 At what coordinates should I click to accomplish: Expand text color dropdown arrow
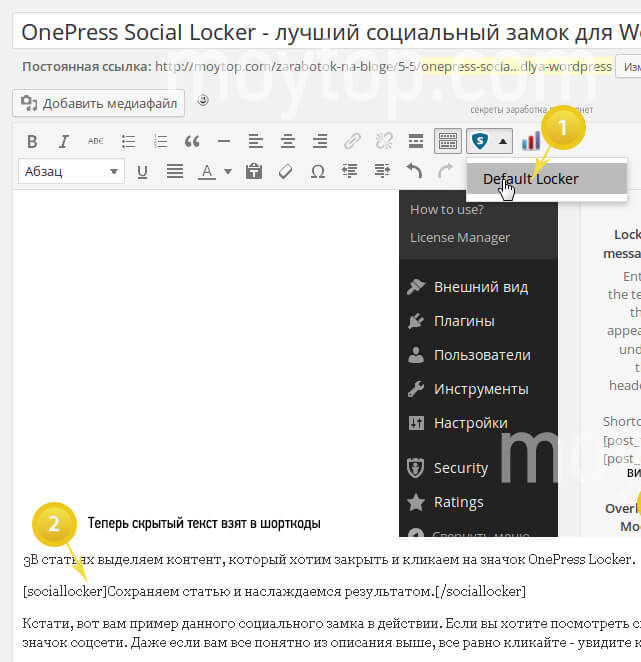coord(228,171)
